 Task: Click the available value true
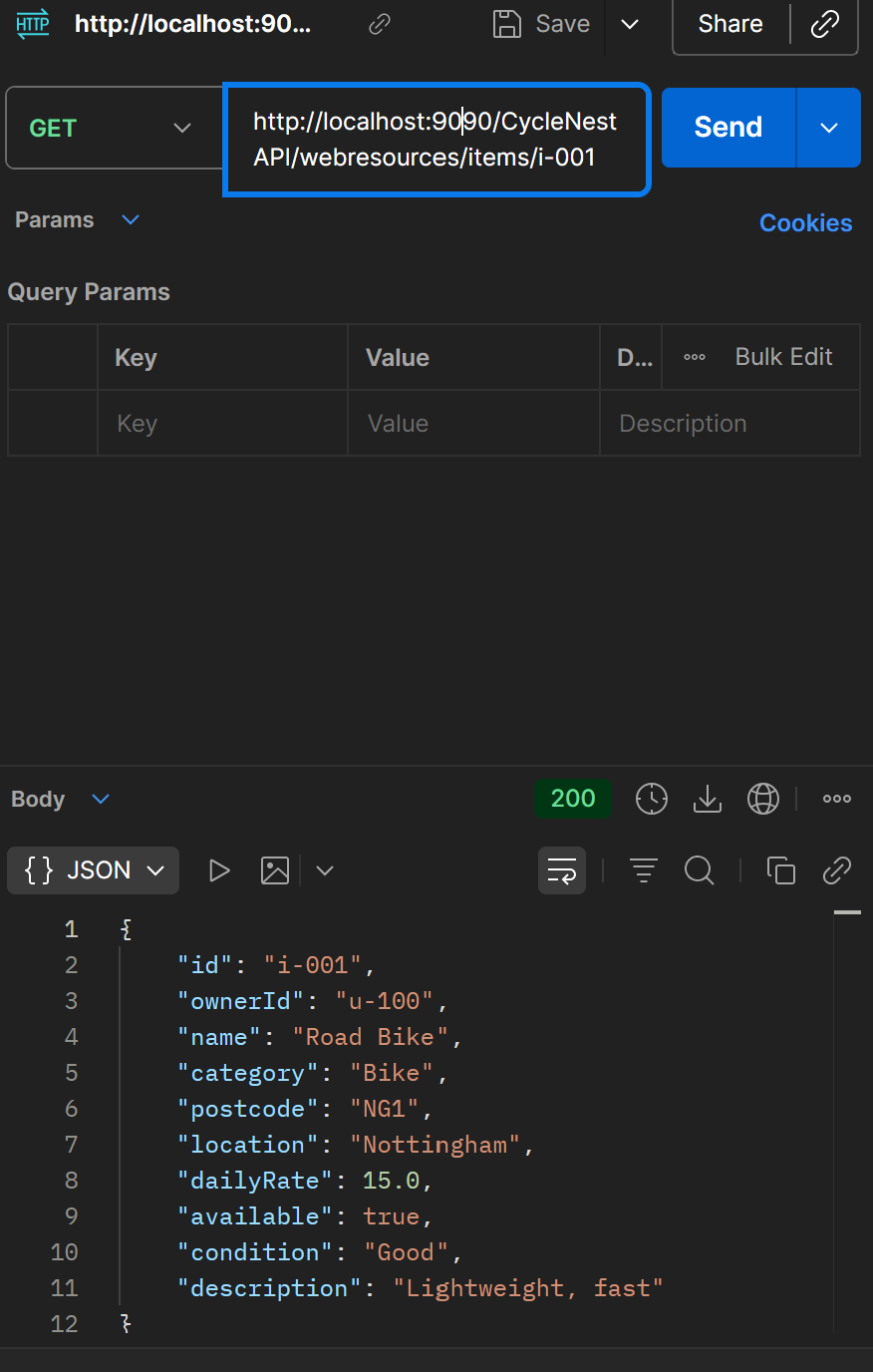point(391,1216)
